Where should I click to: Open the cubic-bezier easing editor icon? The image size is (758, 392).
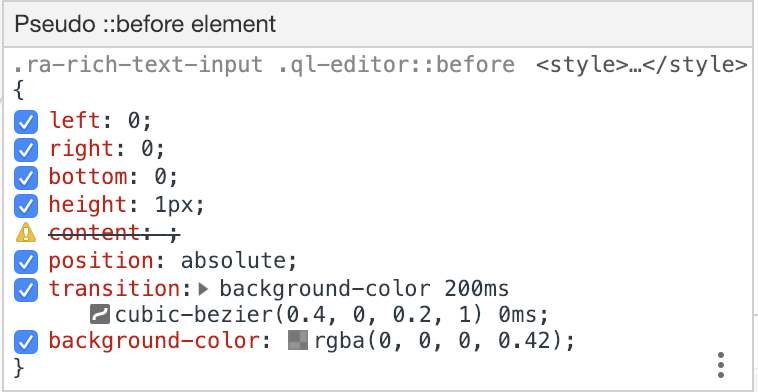[101, 315]
